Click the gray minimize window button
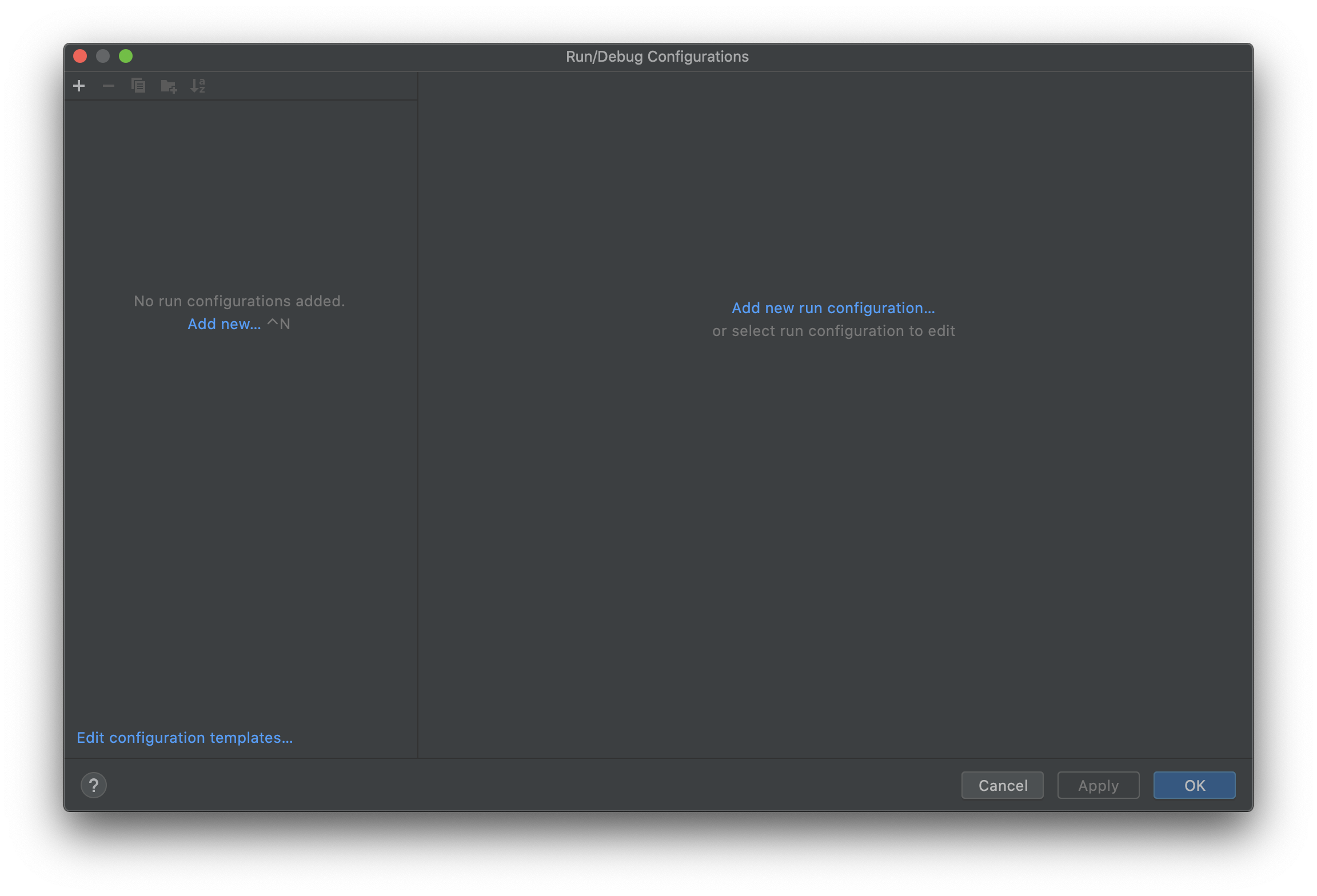The width and height of the screenshot is (1317, 896). [x=103, y=56]
